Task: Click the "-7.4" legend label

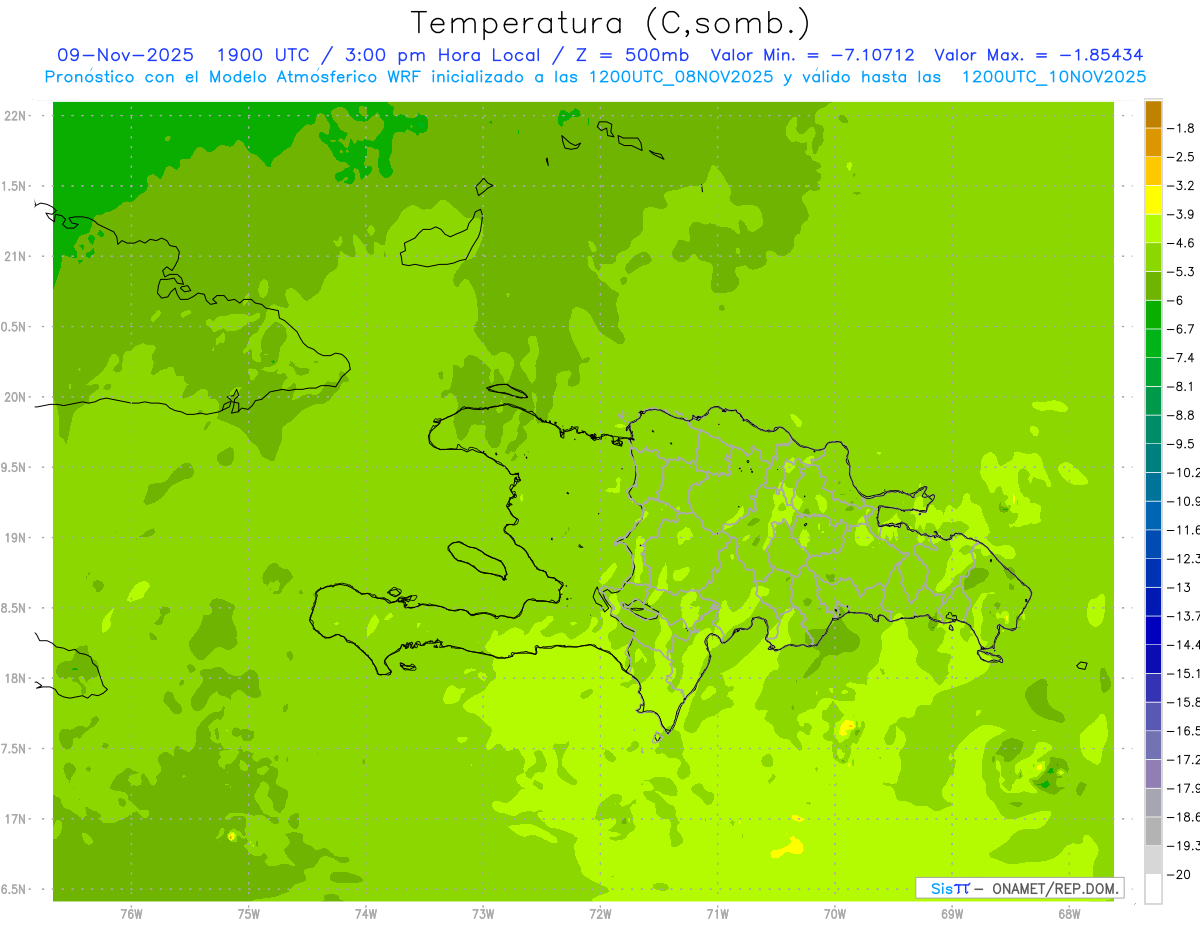Action: tap(1183, 358)
